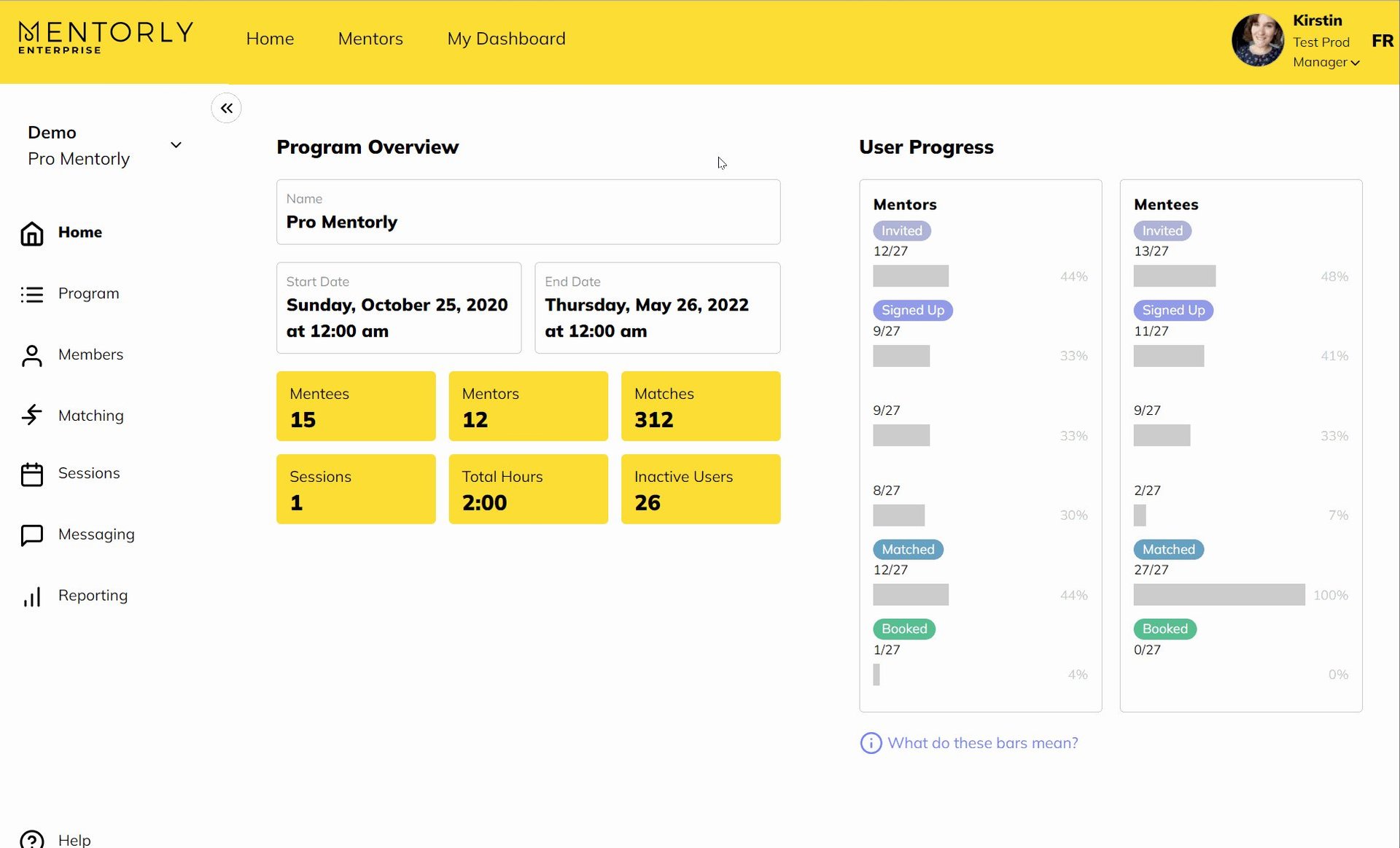Click the Inactive Users 26 tile
This screenshot has height=848, width=1400.
pyautogui.click(x=700, y=489)
